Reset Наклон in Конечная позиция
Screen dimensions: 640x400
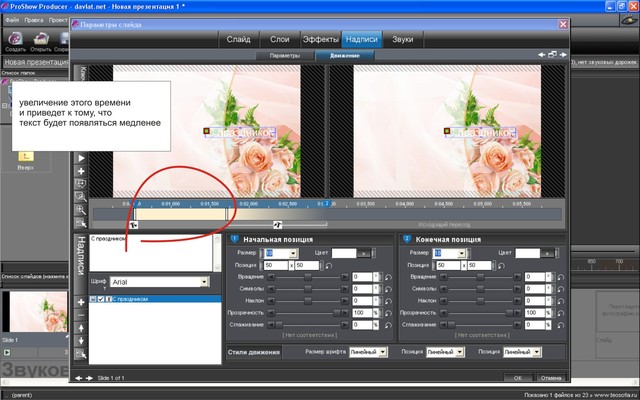coord(560,301)
